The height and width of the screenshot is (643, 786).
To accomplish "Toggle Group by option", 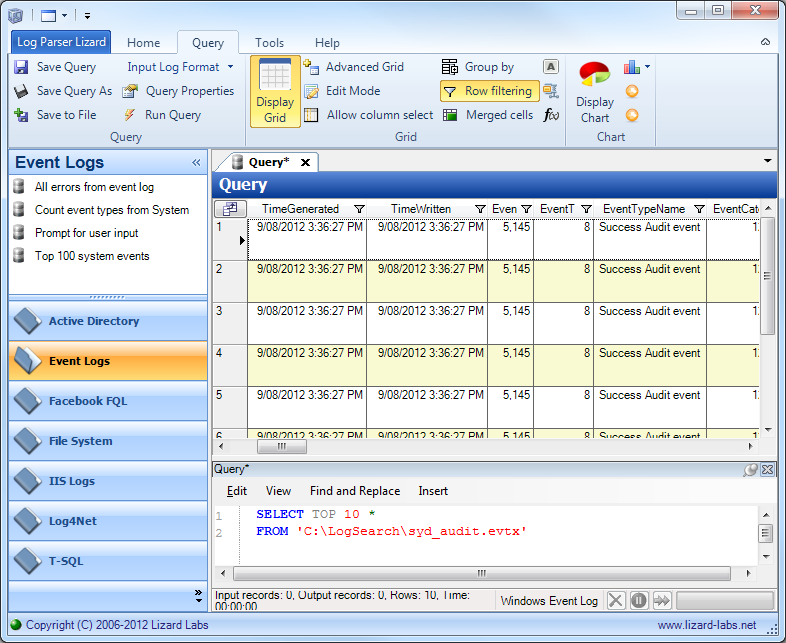I will [x=478, y=67].
